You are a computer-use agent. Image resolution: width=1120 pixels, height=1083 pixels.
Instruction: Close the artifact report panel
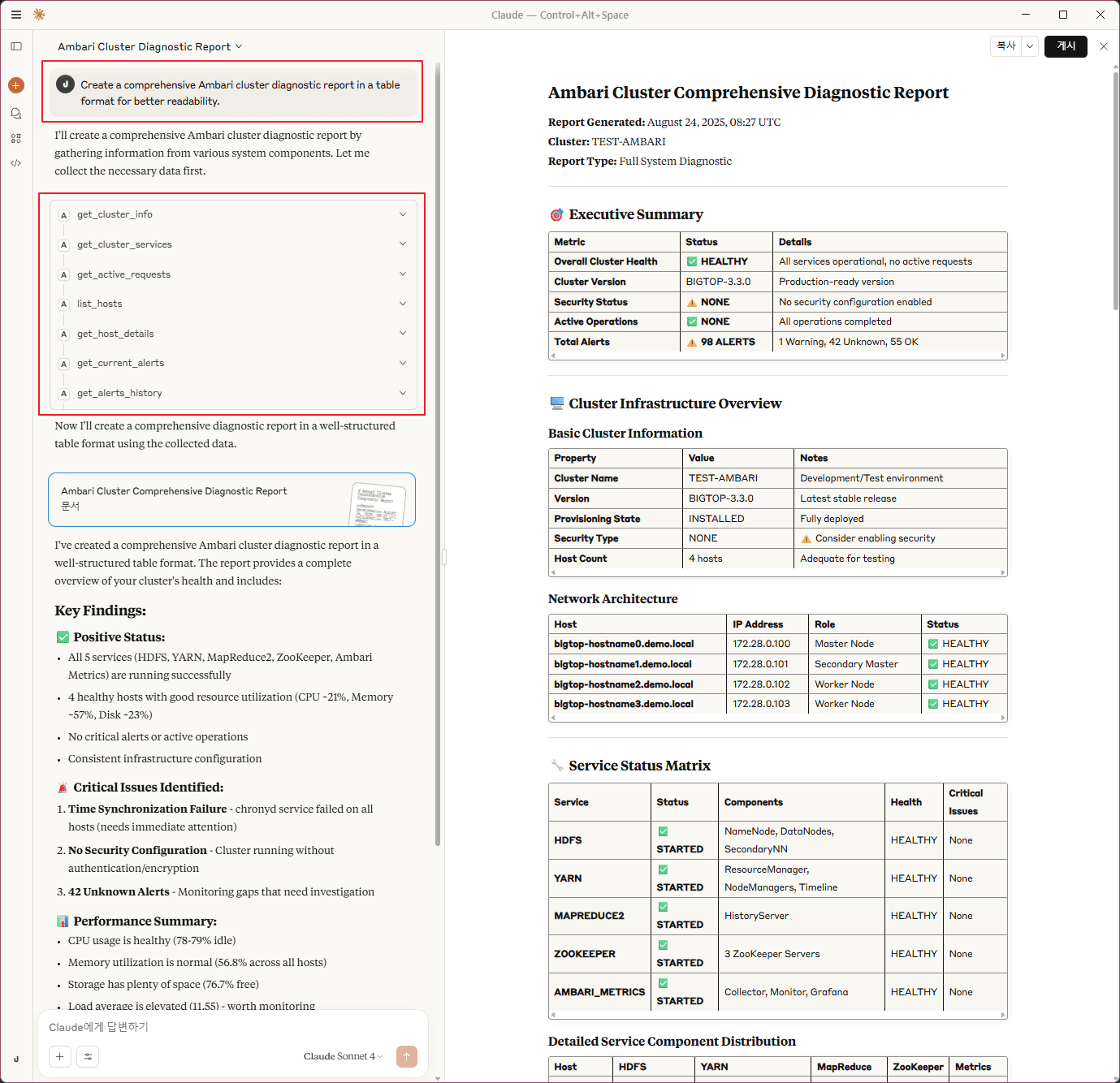pyautogui.click(x=1103, y=46)
